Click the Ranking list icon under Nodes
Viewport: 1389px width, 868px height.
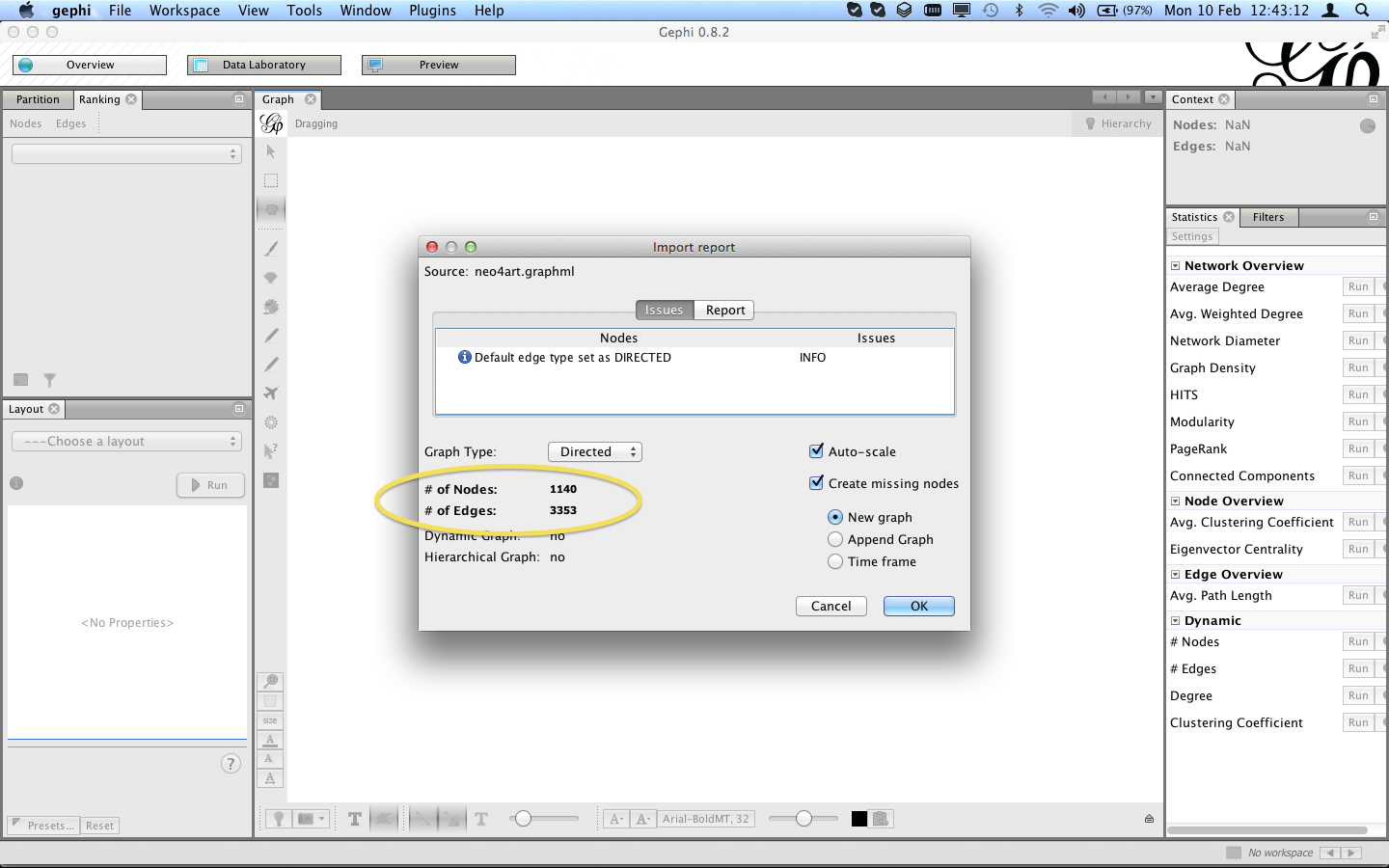(x=21, y=380)
